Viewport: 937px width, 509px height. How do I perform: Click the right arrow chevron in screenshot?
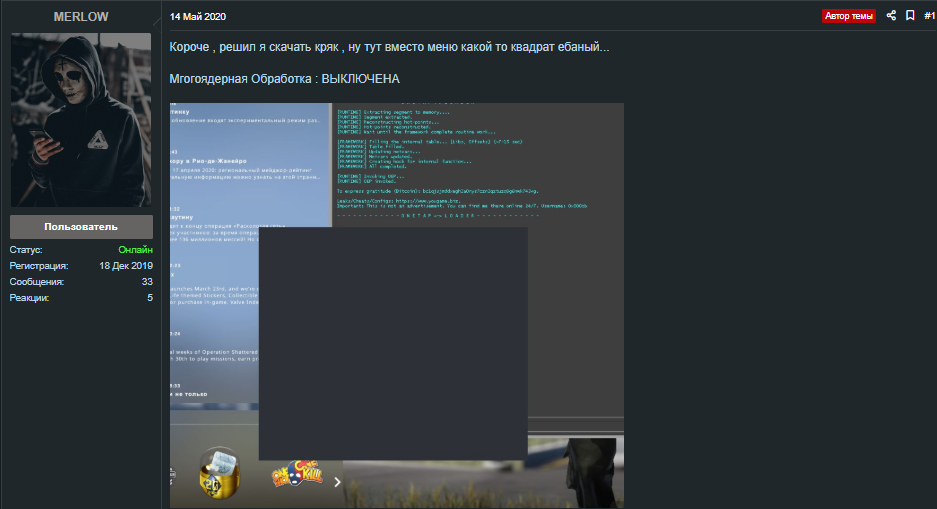tap(337, 482)
